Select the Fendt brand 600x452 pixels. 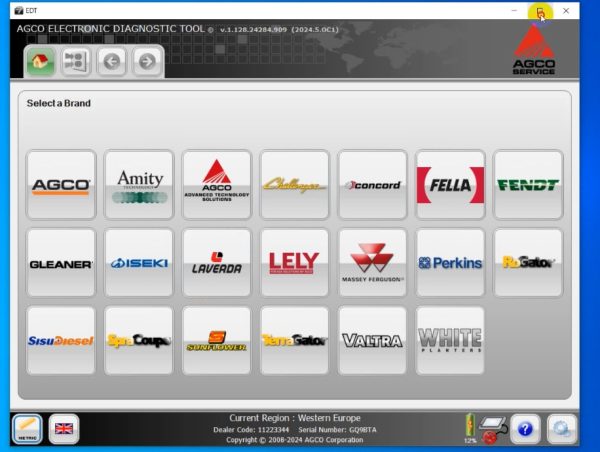(x=528, y=185)
